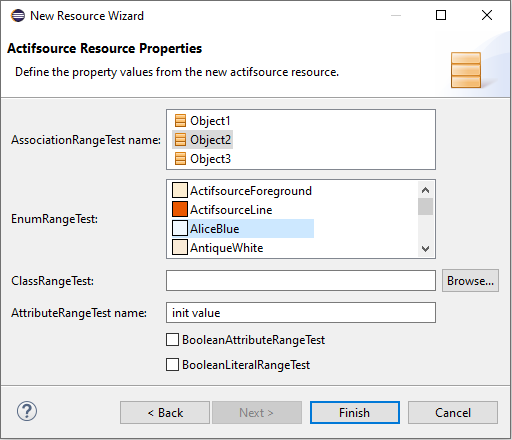
Task: Open the help question mark icon
Action: pyautogui.click(x=27, y=411)
